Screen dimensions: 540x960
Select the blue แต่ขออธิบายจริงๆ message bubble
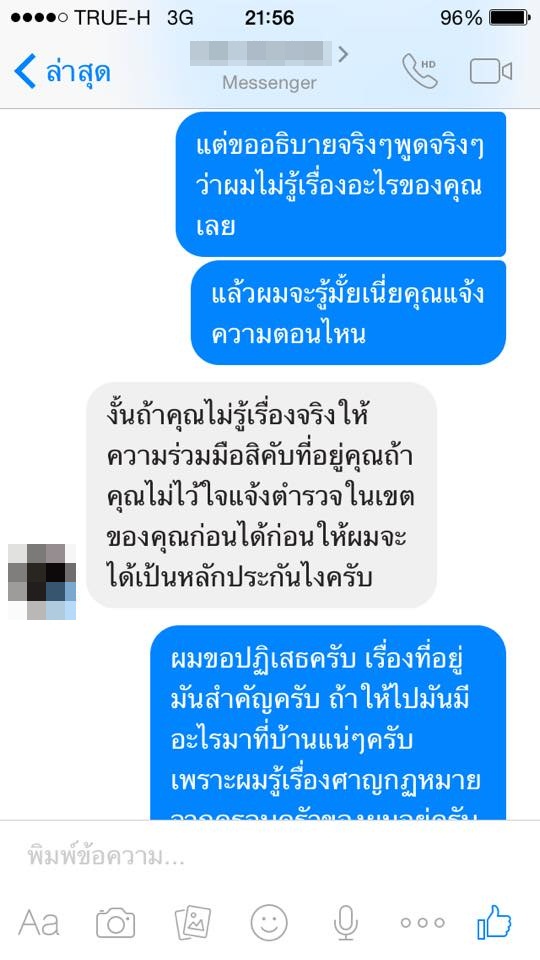340,184
